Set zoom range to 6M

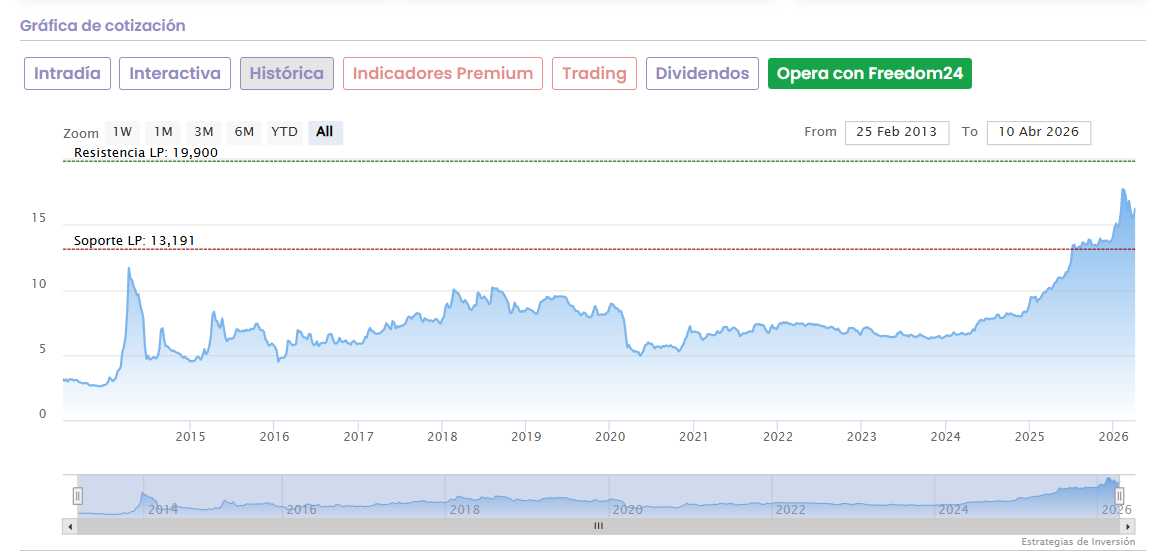coord(244,132)
